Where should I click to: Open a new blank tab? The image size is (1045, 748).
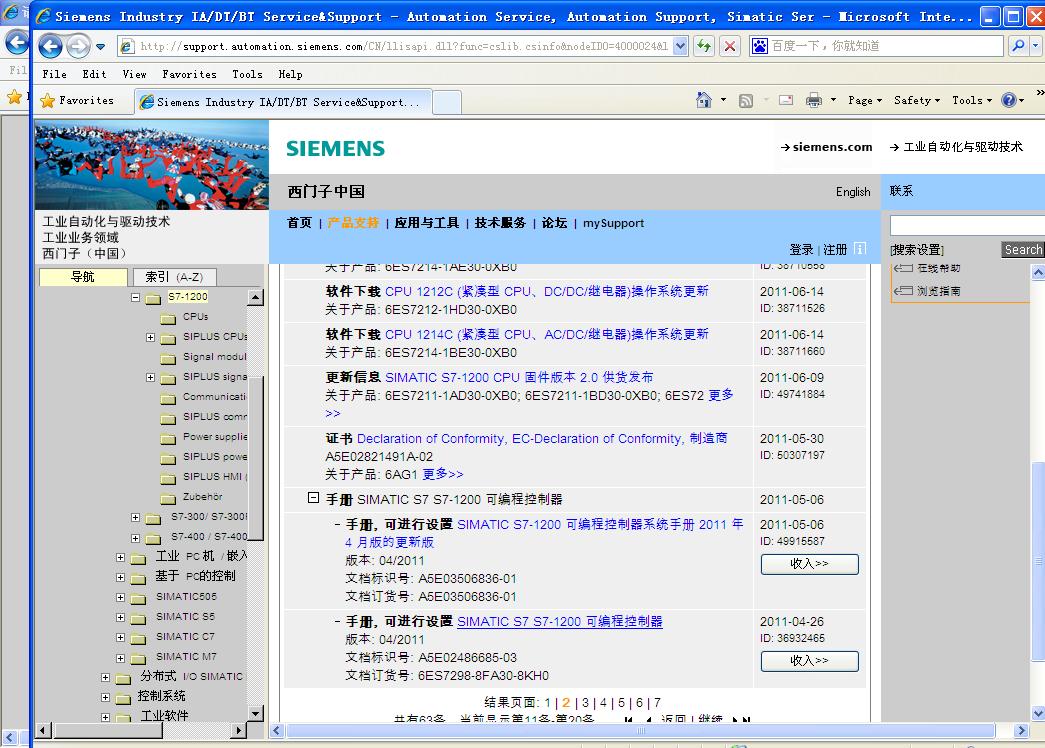447,103
